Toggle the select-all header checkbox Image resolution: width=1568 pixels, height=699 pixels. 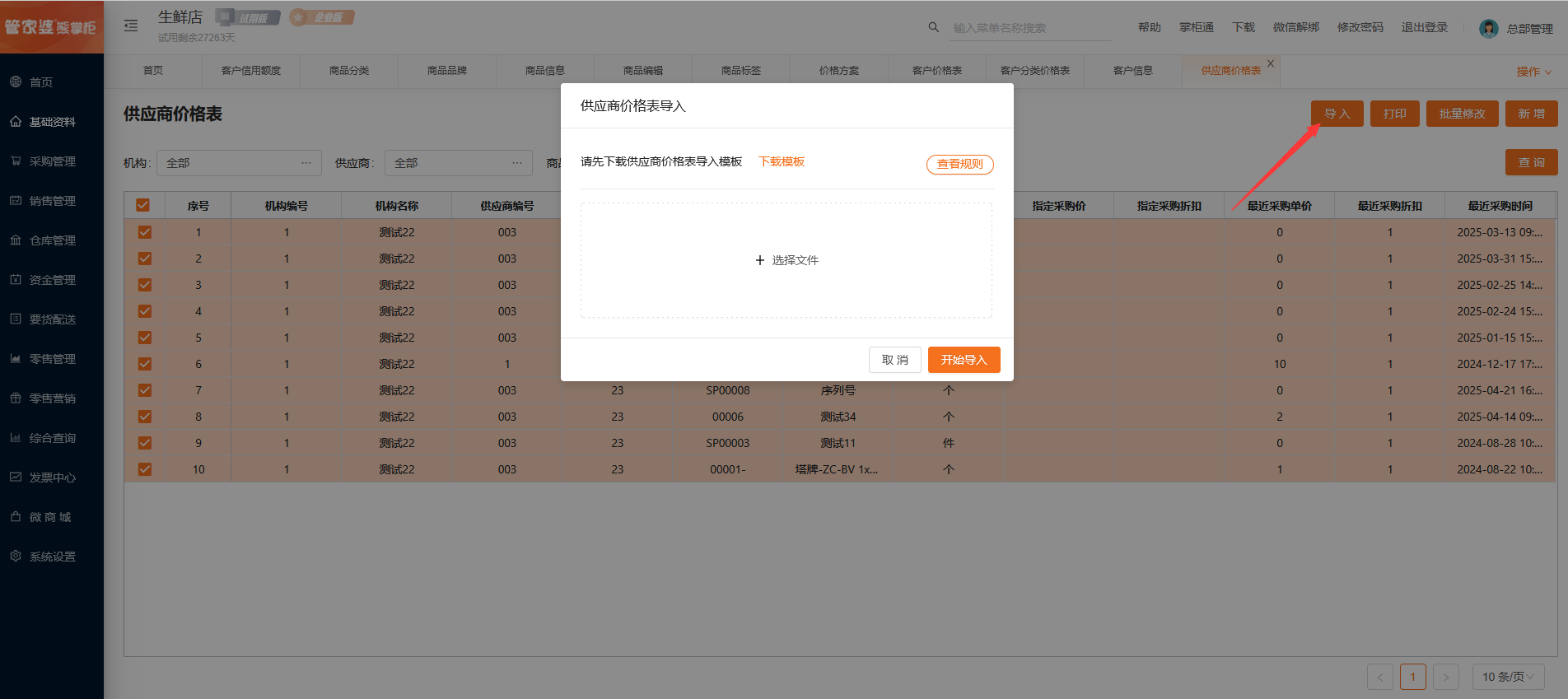[143, 205]
